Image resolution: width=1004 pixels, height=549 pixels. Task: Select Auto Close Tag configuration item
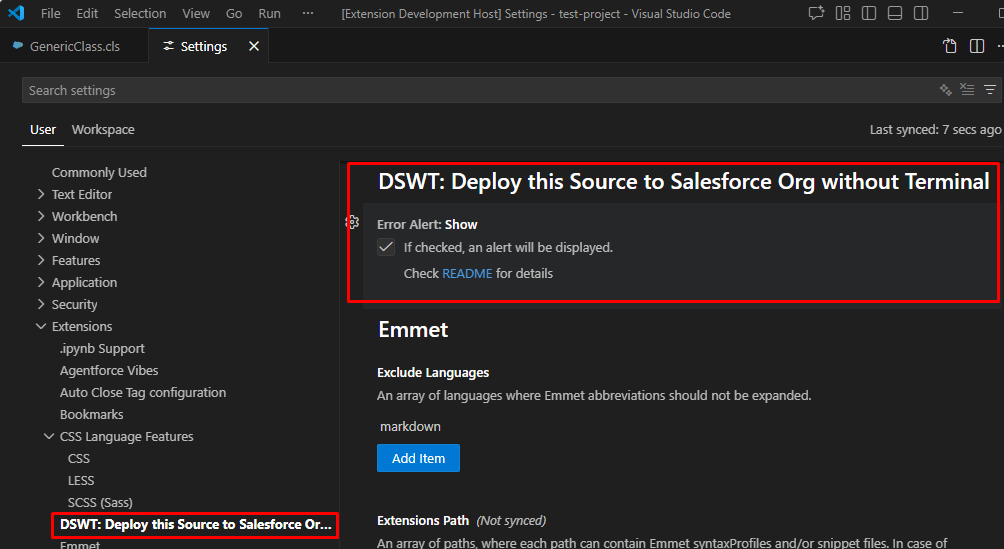pyautogui.click(x=143, y=392)
